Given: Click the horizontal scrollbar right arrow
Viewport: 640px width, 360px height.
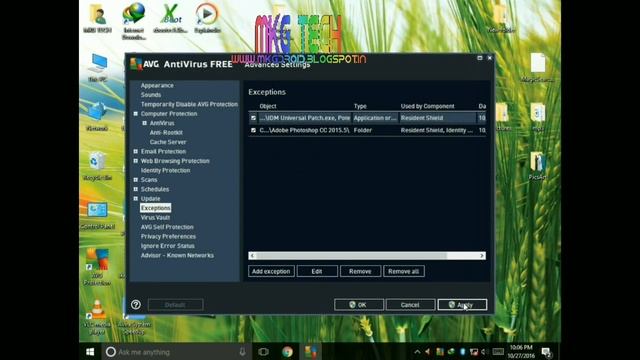Looking at the screenshot, I should [482, 256].
